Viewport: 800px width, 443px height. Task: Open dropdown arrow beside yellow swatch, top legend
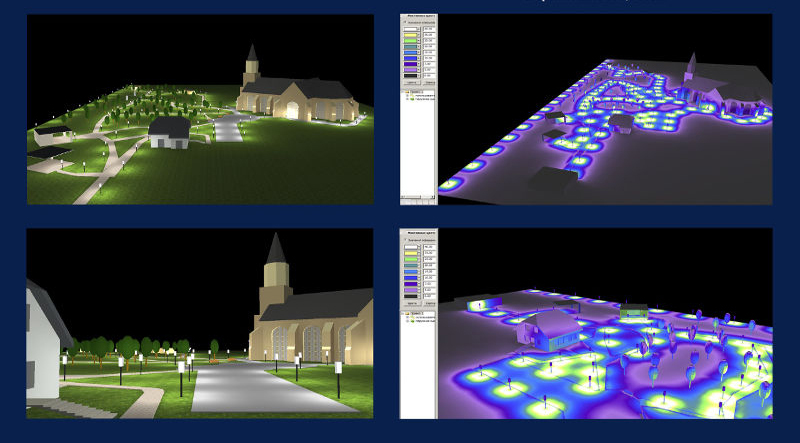[x=418, y=35]
